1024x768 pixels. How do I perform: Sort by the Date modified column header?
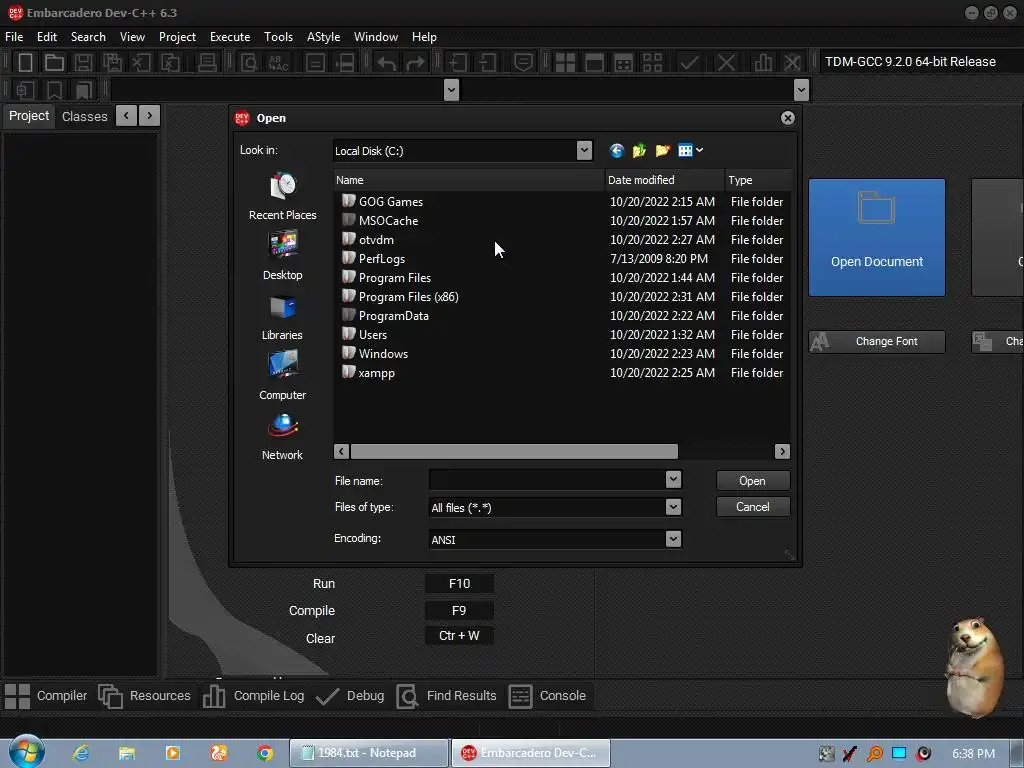665,180
